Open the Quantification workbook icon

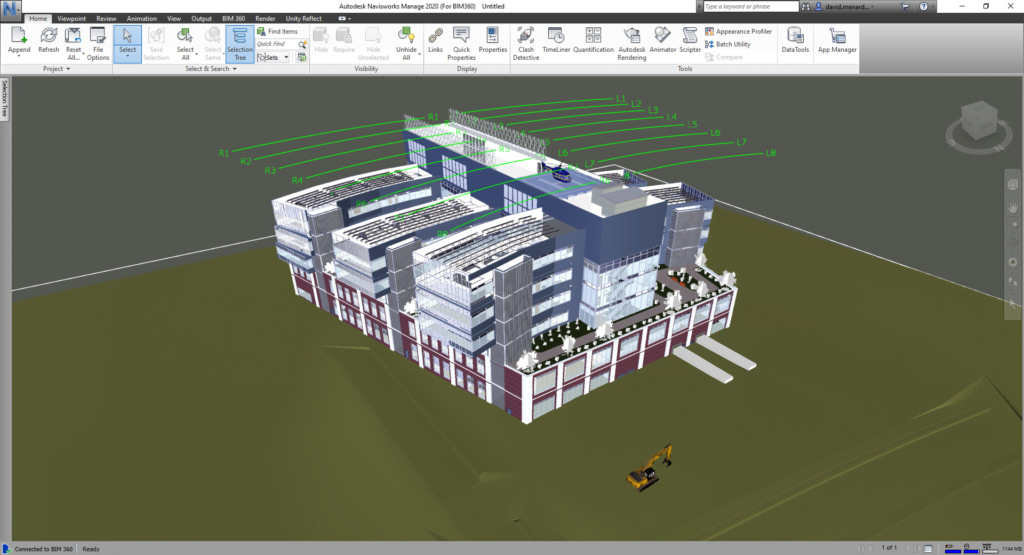(x=593, y=40)
